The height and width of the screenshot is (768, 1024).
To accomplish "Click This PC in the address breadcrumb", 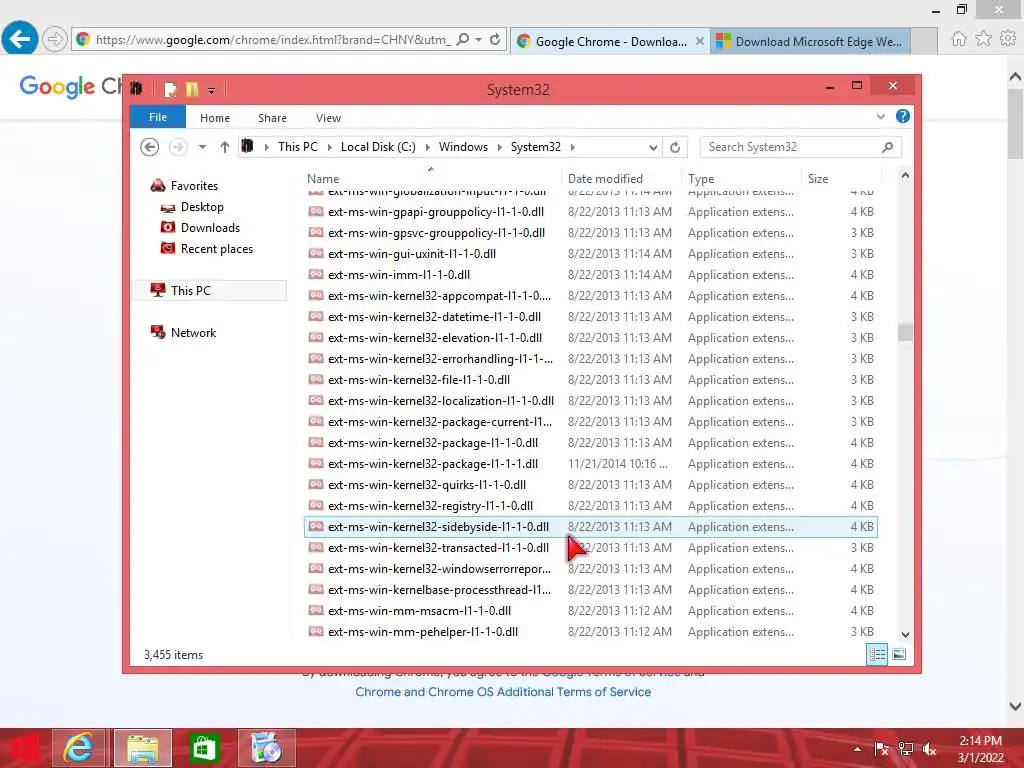I will tap(298, 147).
